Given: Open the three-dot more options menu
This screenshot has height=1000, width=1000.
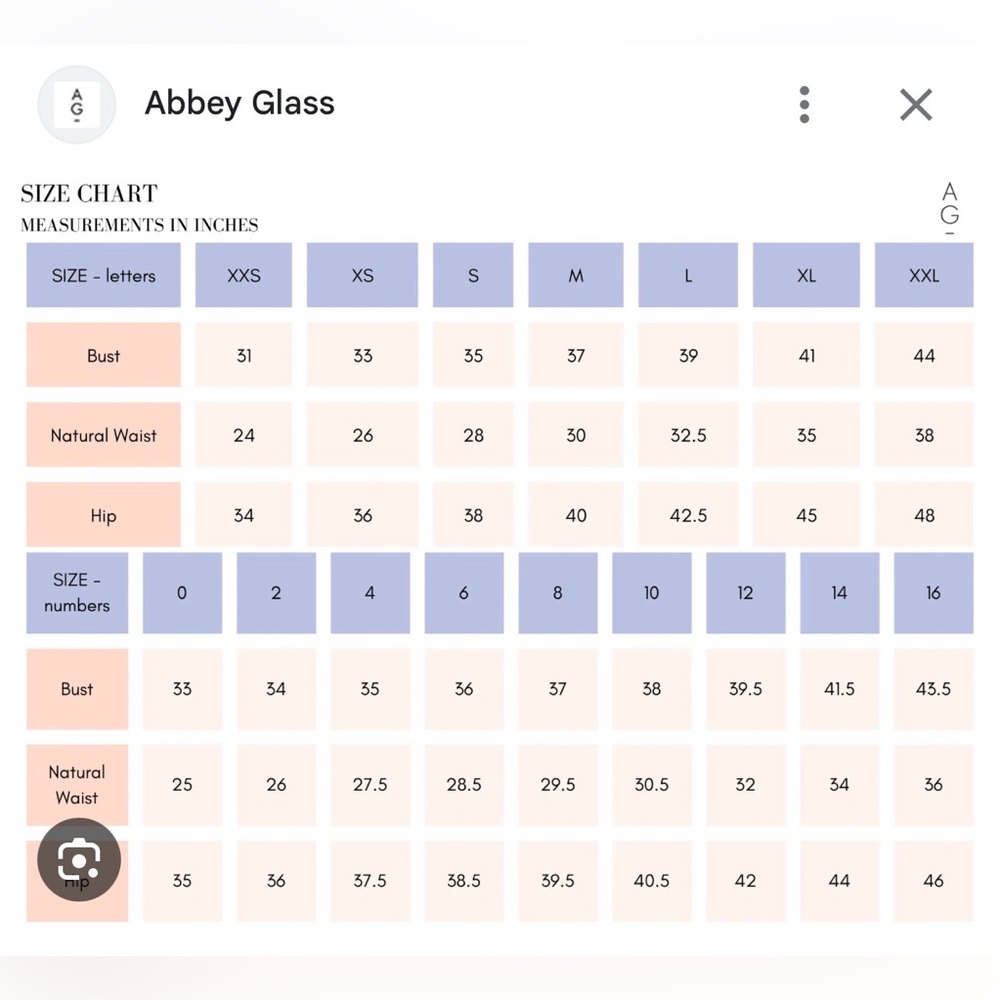Looking at the screenshot, I should point(804,105).
